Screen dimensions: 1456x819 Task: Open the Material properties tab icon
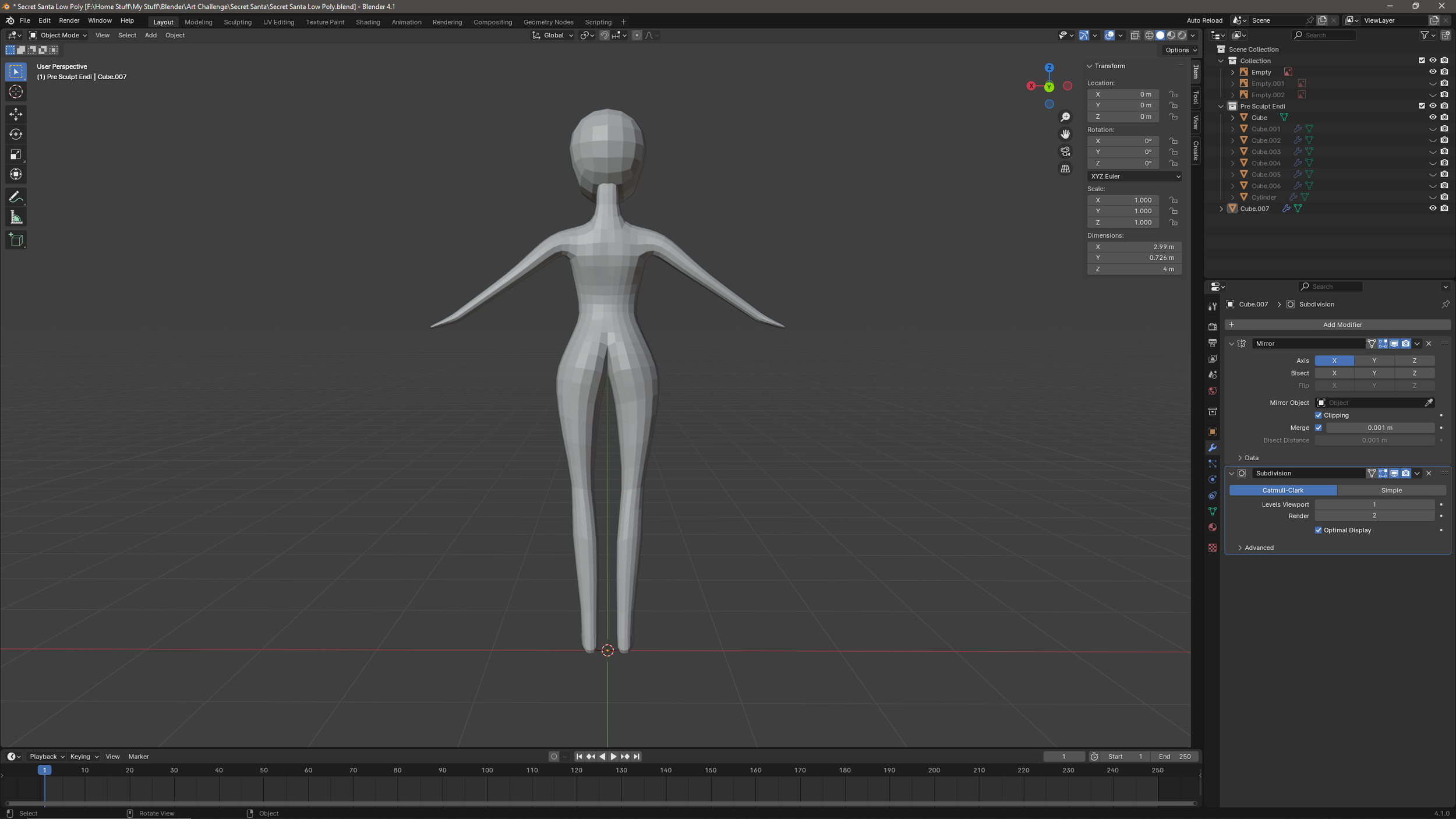point(1213,527)
